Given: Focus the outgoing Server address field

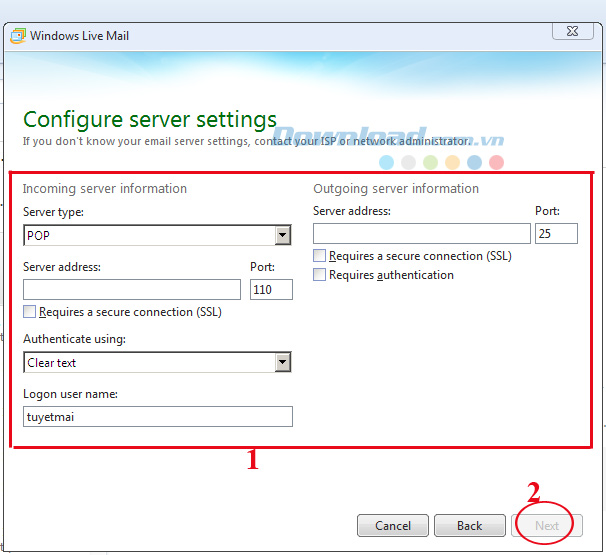Looking at the screenshot, I should click(422, 233).
